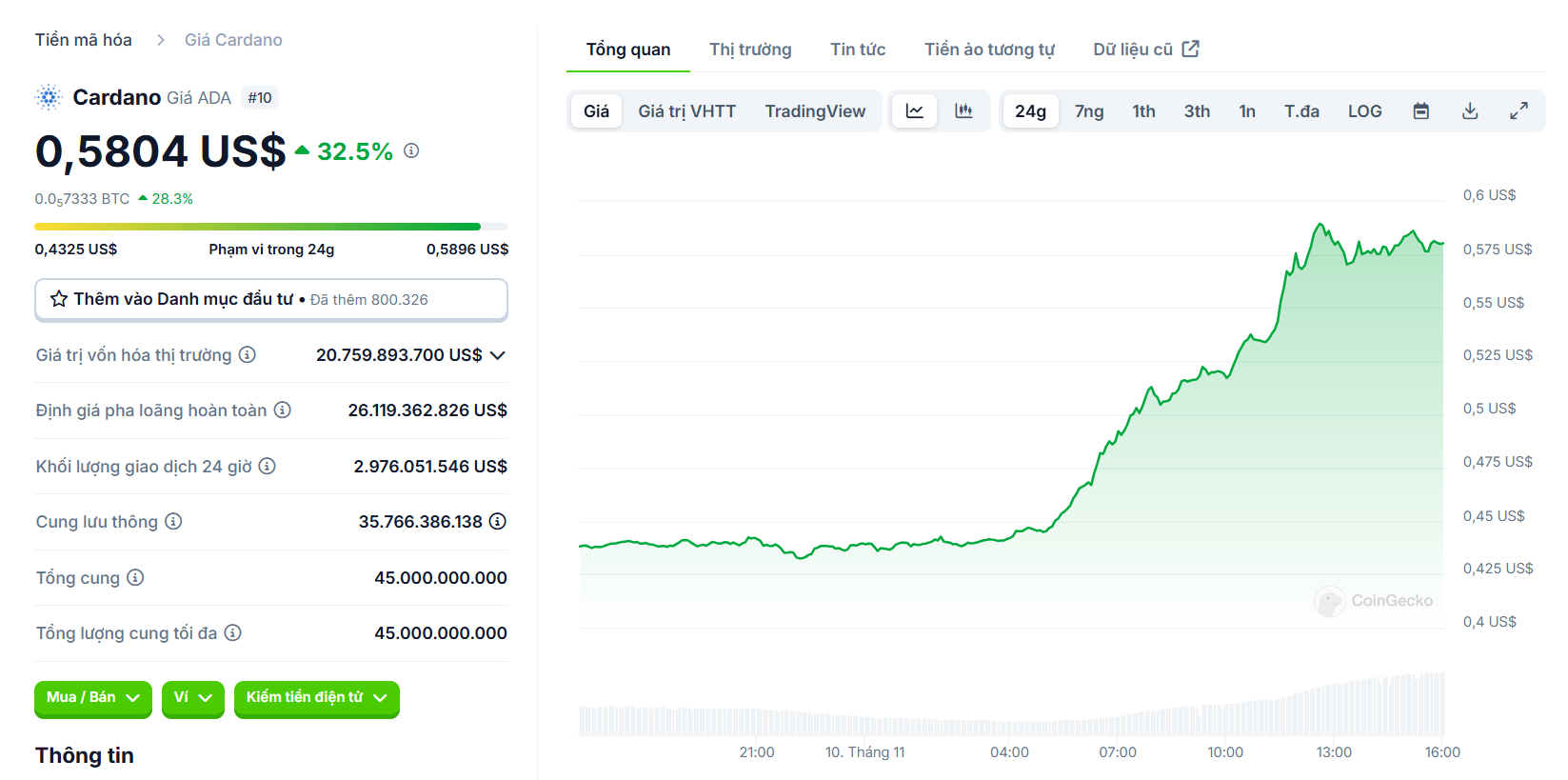Open the Tiền ảo tương tự tab

click(989, 50)
